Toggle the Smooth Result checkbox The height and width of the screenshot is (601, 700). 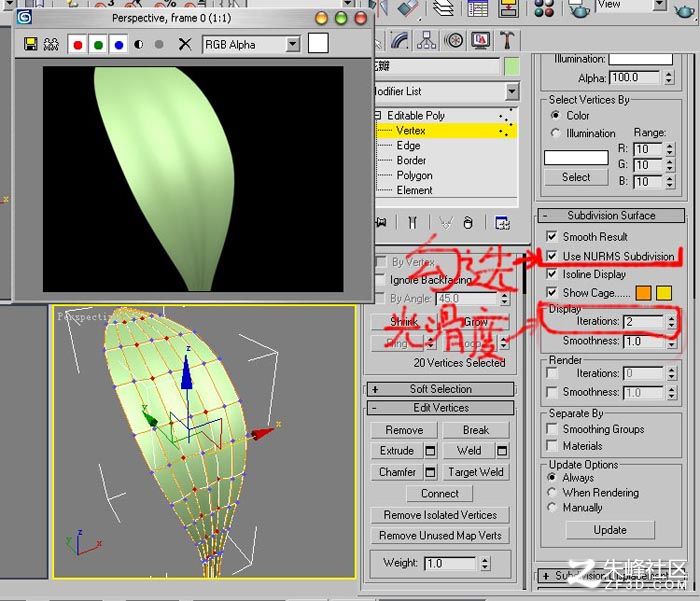(x=552, y=236)
